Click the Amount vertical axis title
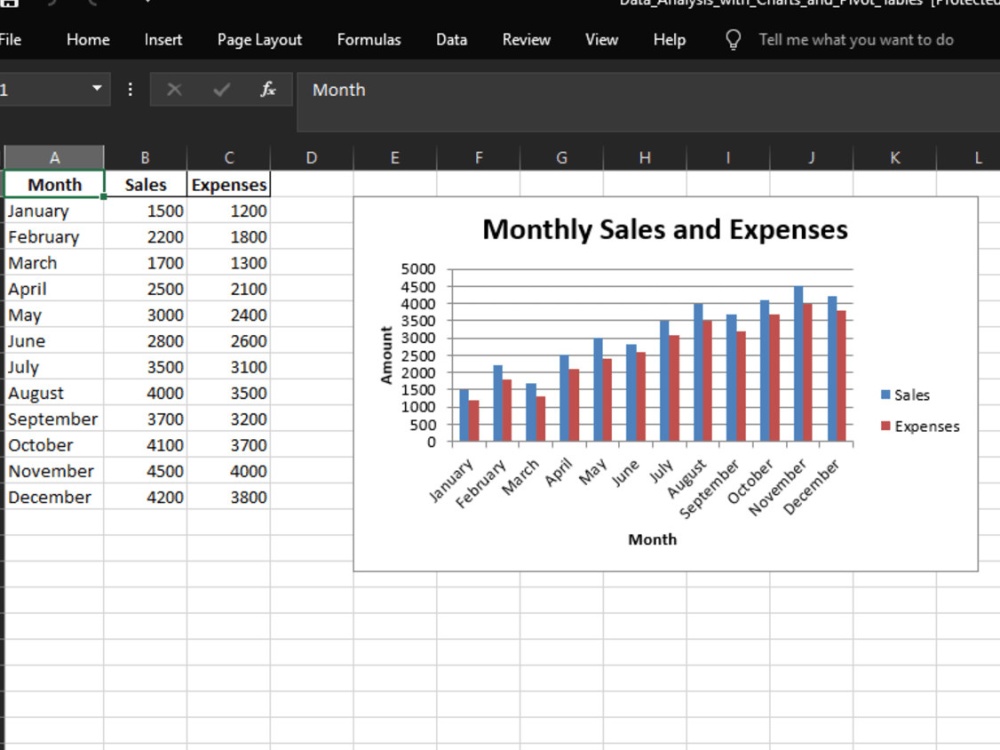 [x=386, y=355]
